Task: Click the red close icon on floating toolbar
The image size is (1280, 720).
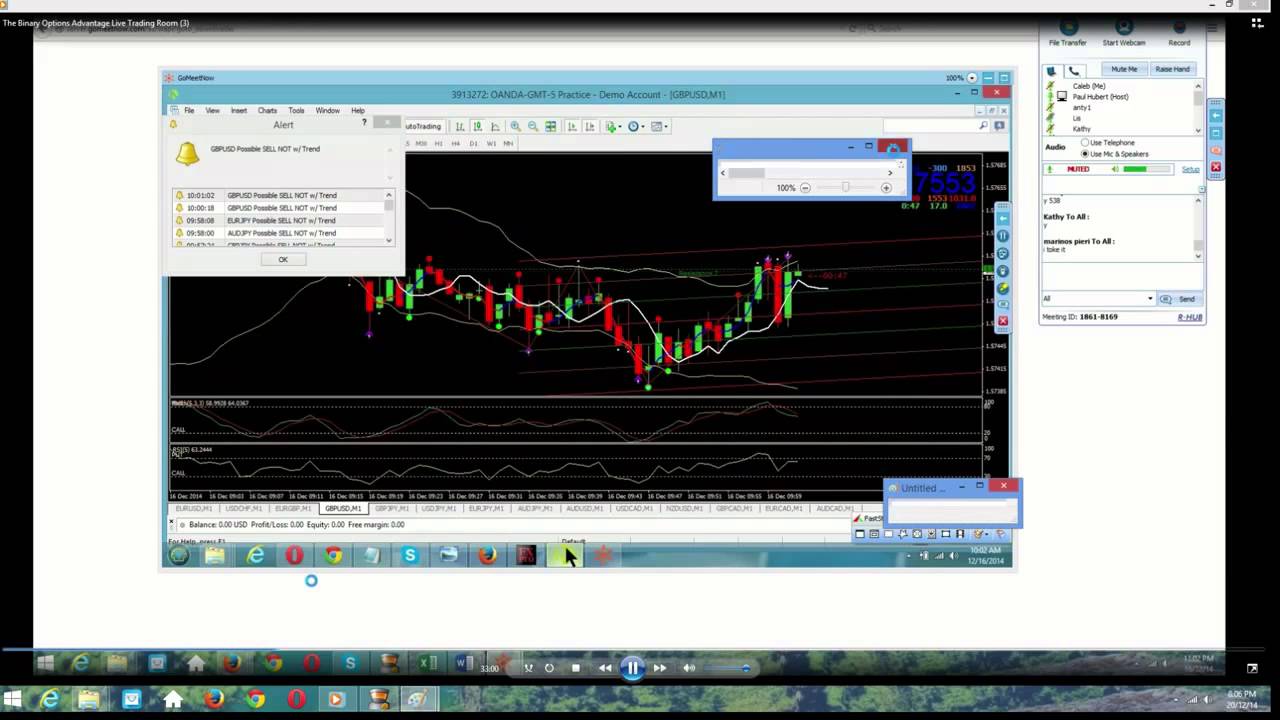Action: pyautogui.click(x=1216, y=167)
